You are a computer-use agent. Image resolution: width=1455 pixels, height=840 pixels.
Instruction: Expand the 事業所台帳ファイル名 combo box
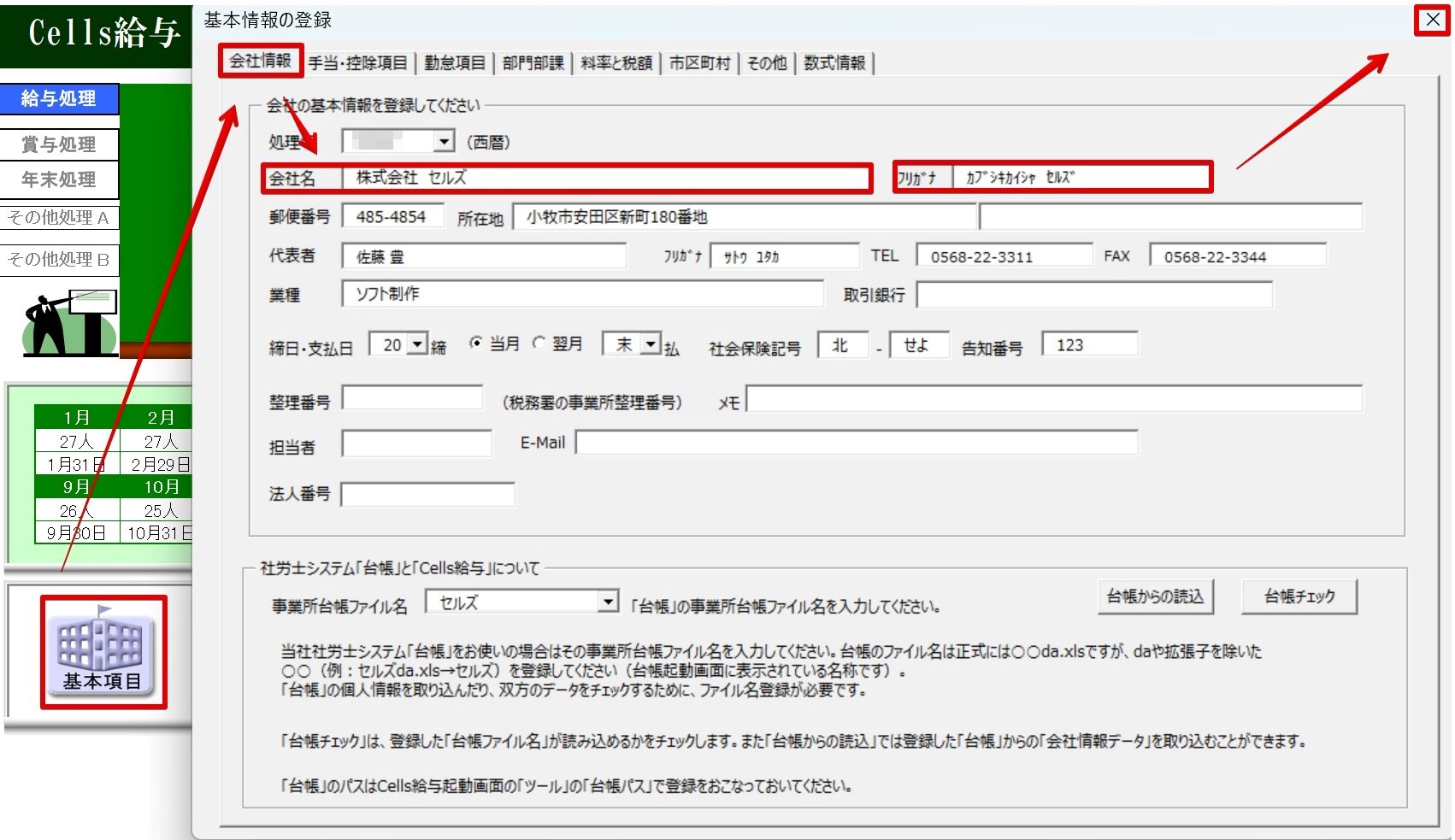tap(608, 602)
